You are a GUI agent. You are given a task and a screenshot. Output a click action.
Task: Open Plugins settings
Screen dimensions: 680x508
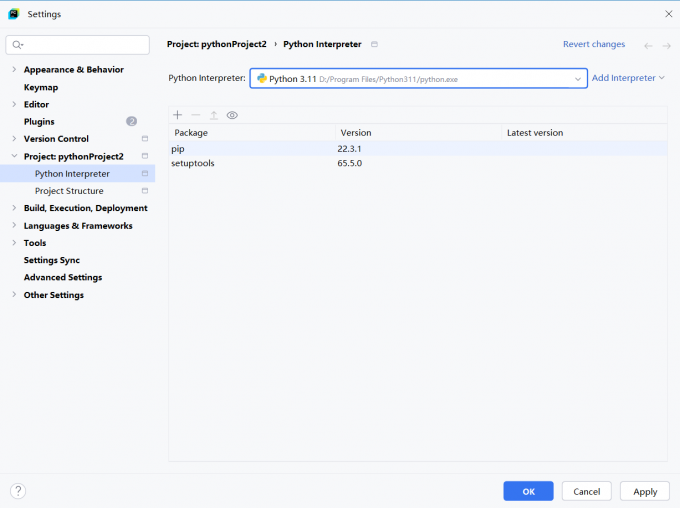(x=39, y=122)
